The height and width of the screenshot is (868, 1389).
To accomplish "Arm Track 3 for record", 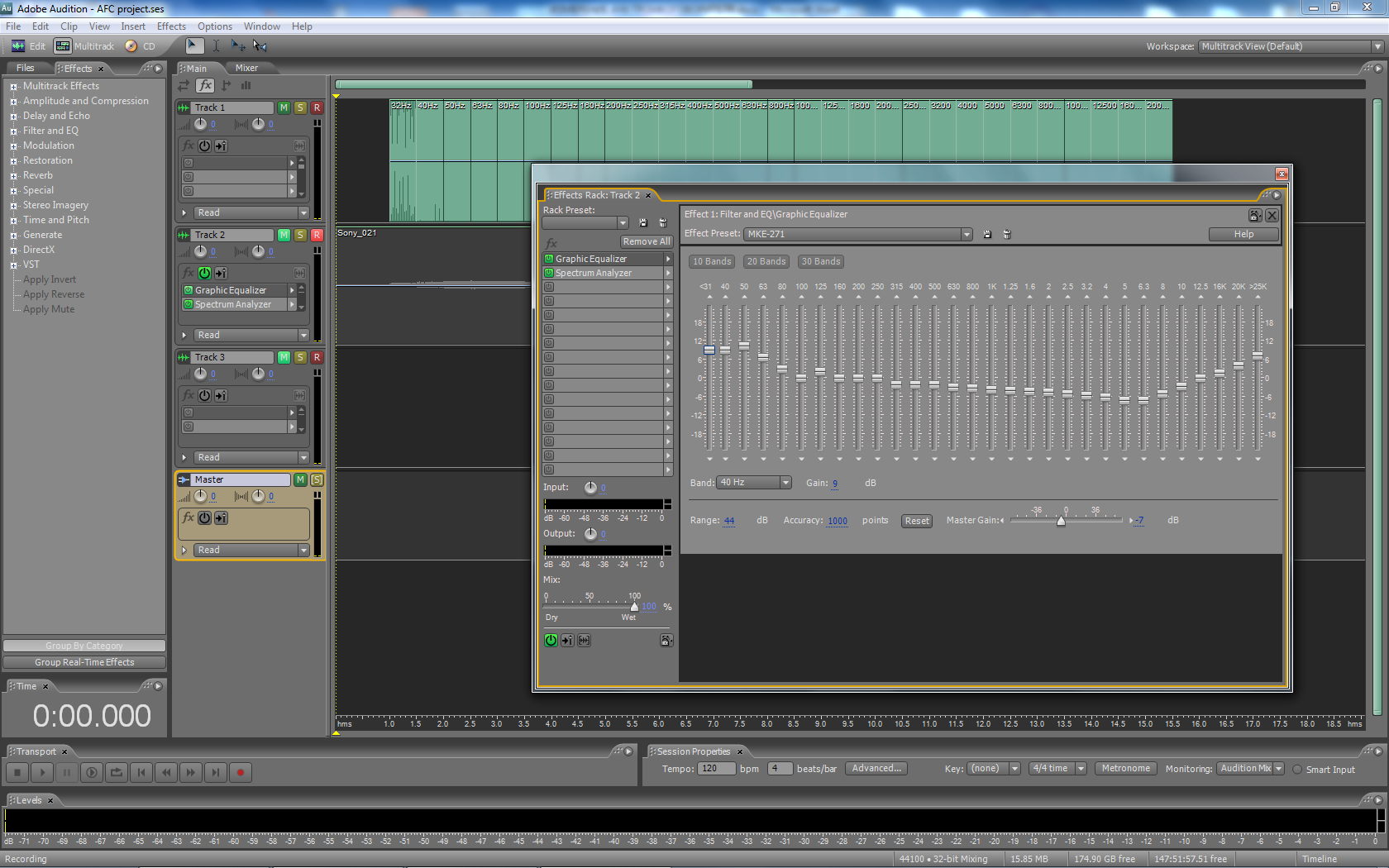I will click(x=317, y=357).
